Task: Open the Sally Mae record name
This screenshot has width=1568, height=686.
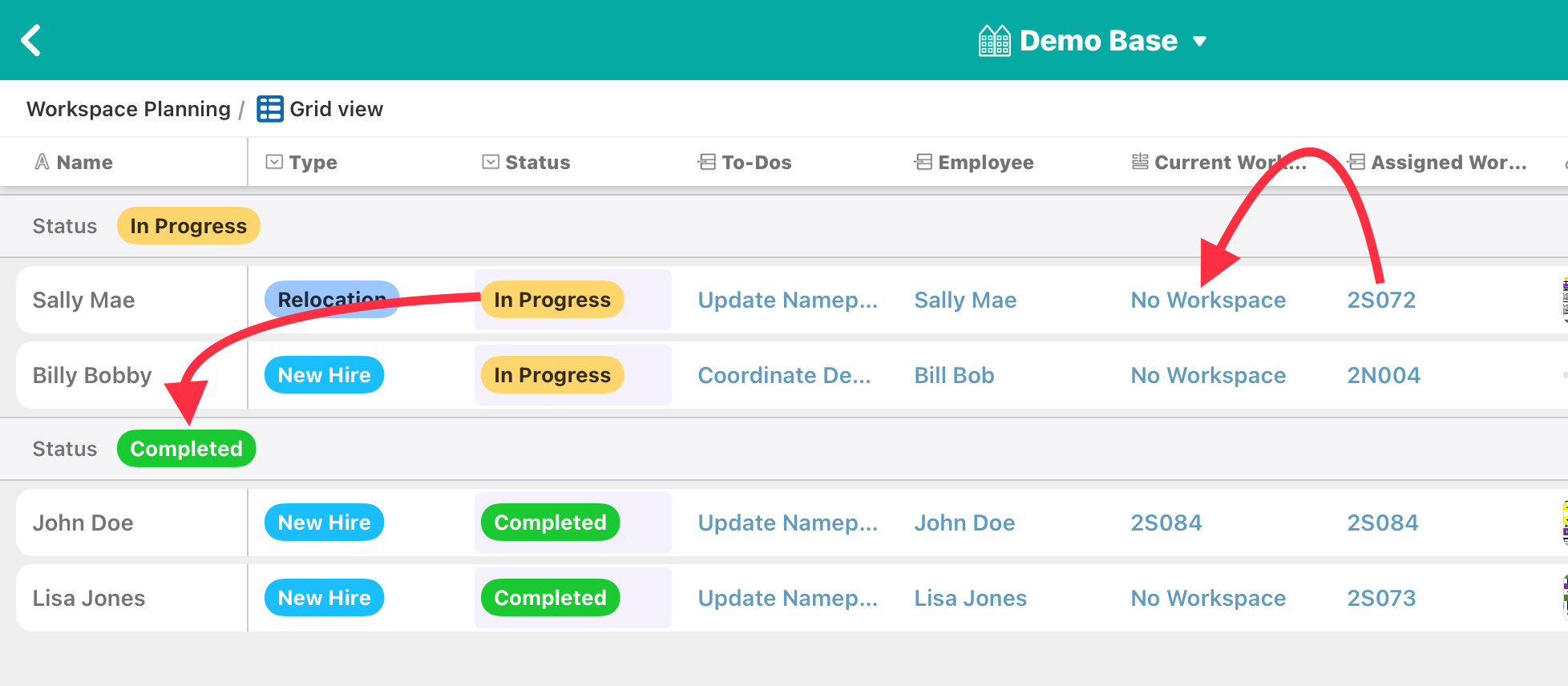Action: pyautogui.click(x=83, y=300)
